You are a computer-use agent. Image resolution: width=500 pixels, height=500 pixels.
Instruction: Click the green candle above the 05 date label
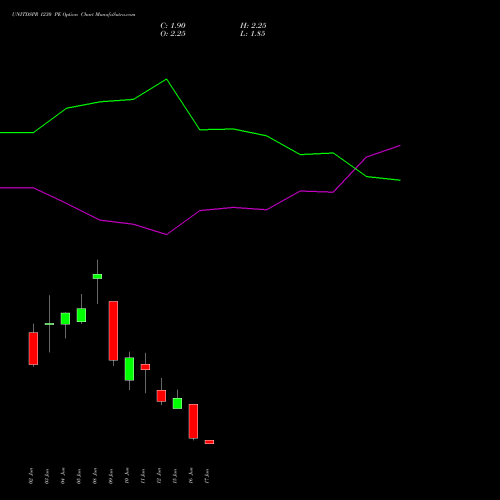[x=81, y=315]
